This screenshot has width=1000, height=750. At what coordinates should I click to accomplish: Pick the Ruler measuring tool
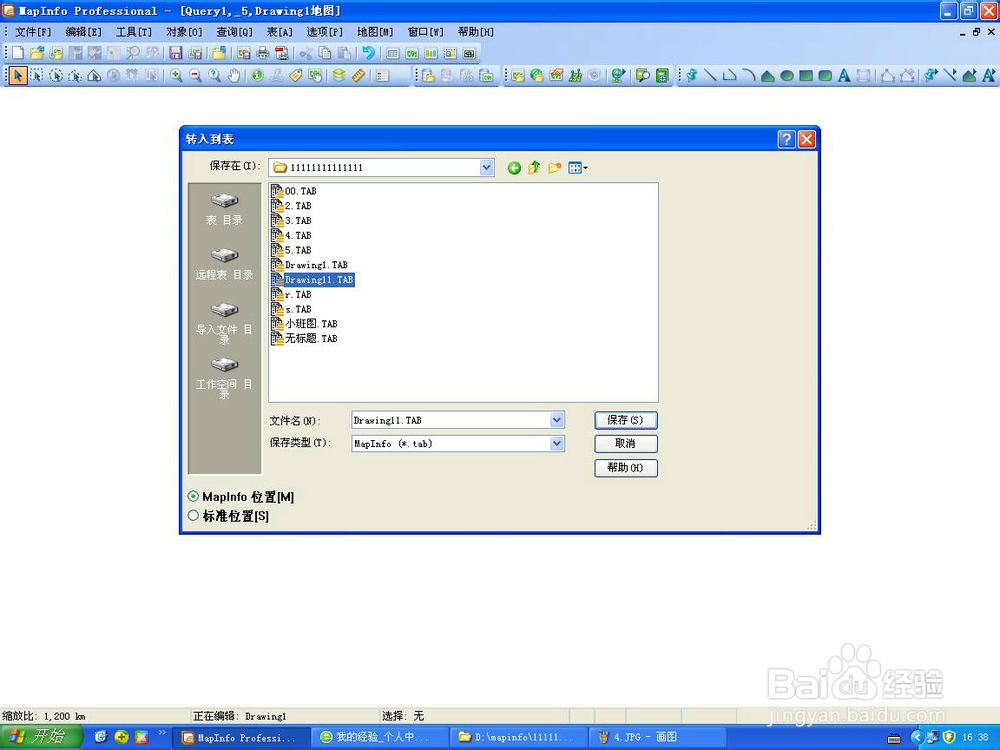click(x=358, y=75)
